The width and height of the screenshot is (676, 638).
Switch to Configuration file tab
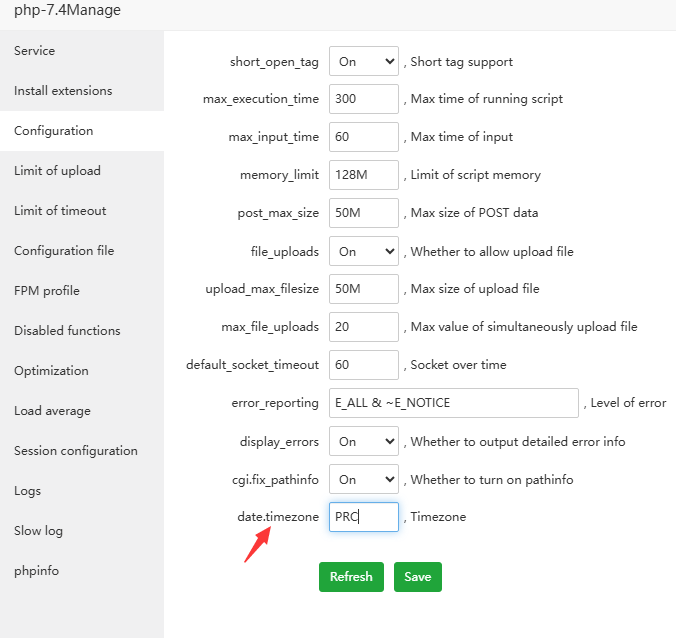pos(64,251)
